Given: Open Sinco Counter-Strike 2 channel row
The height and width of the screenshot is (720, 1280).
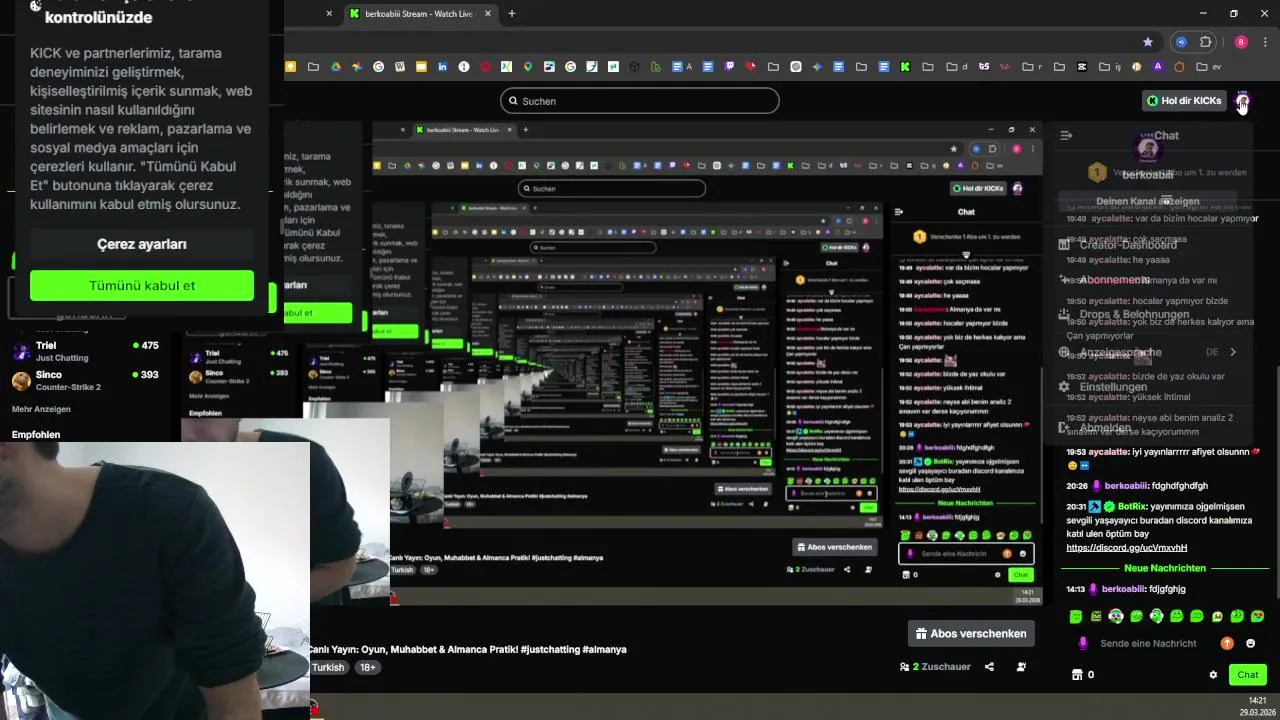Looking at the screenshot, I should pos(86,381).
